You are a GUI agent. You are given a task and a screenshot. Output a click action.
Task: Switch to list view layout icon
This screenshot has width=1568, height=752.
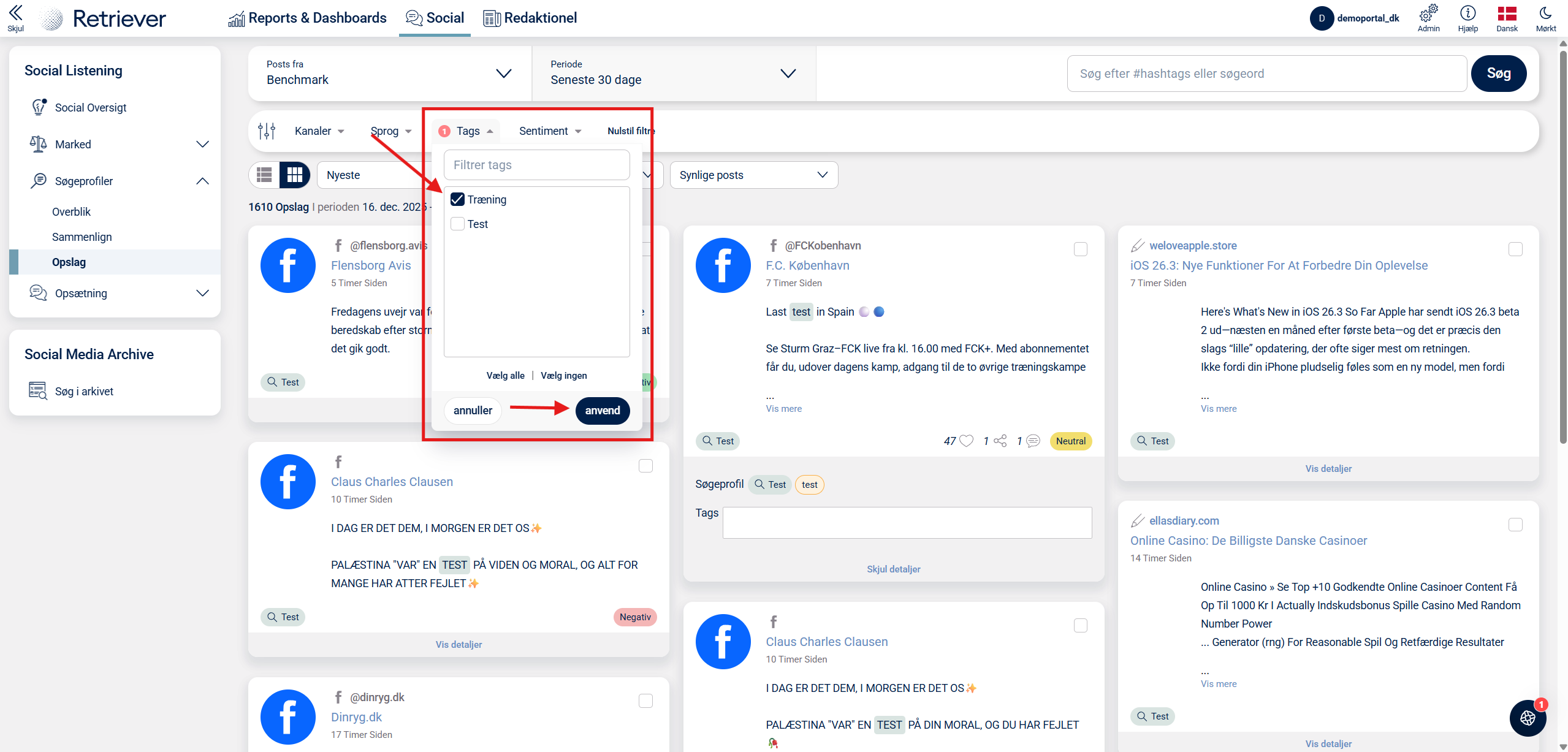264,175
